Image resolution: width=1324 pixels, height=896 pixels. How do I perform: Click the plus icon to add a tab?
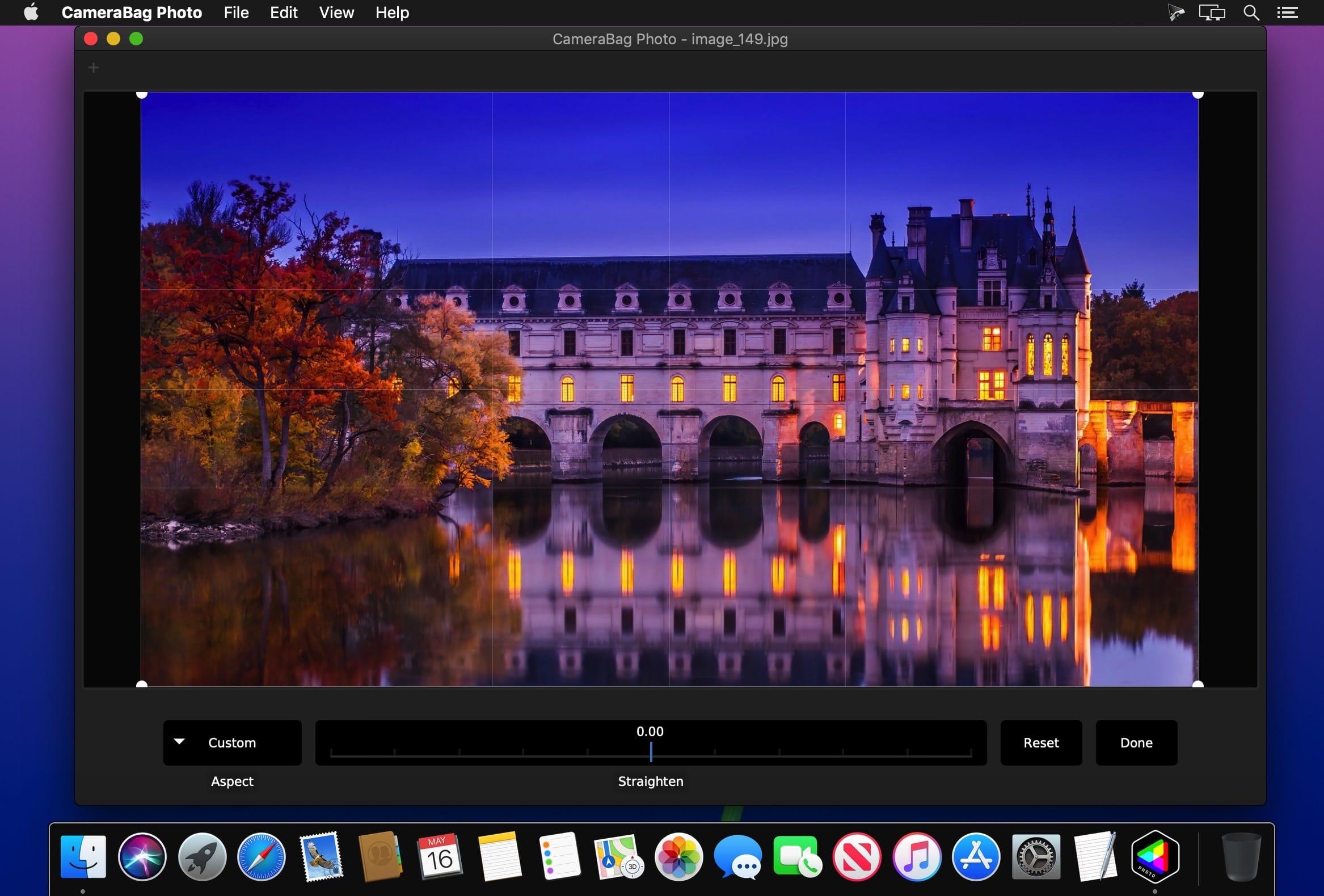click(94, 69)
